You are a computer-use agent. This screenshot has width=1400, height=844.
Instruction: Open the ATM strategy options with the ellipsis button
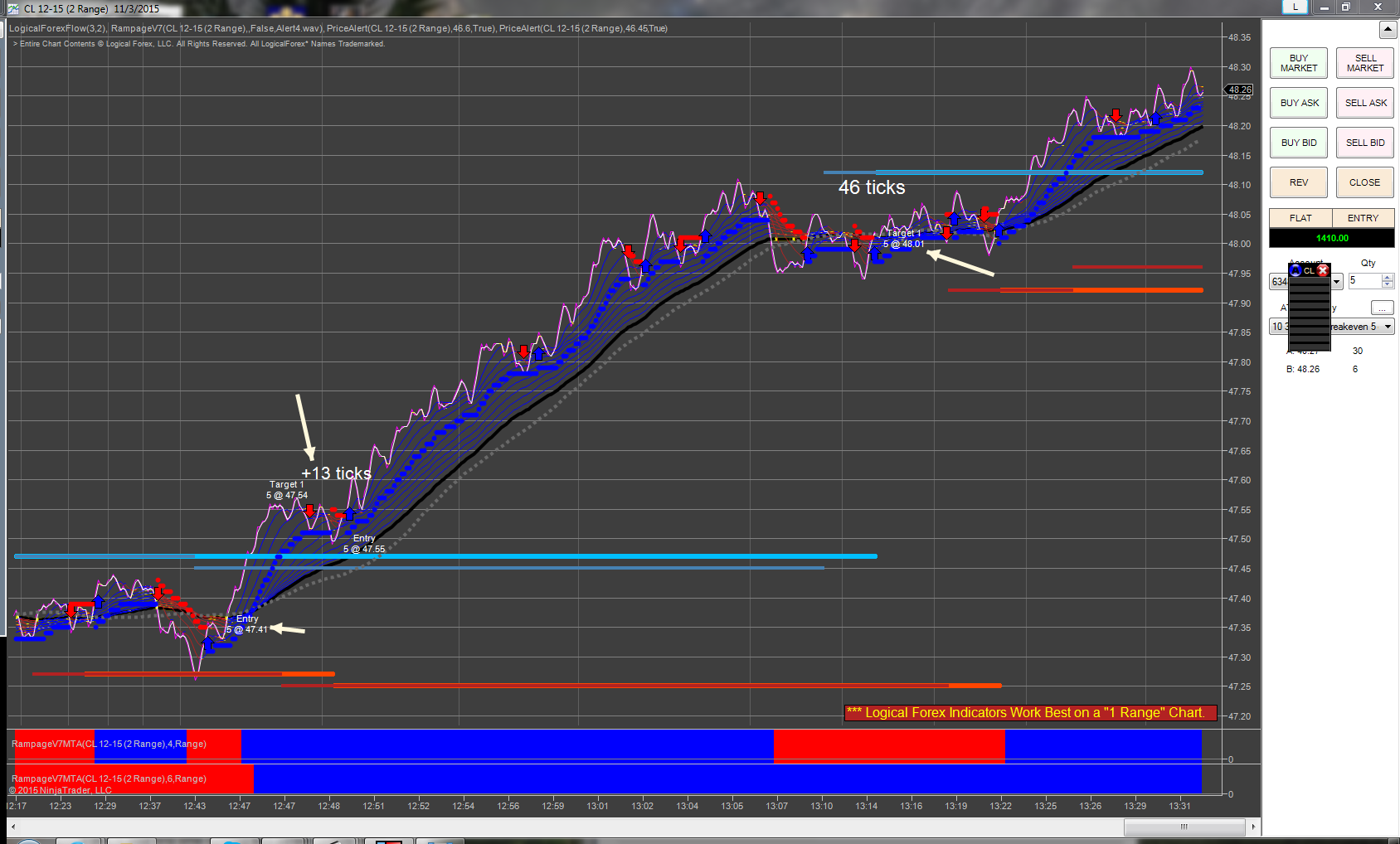pos(1382,308)
